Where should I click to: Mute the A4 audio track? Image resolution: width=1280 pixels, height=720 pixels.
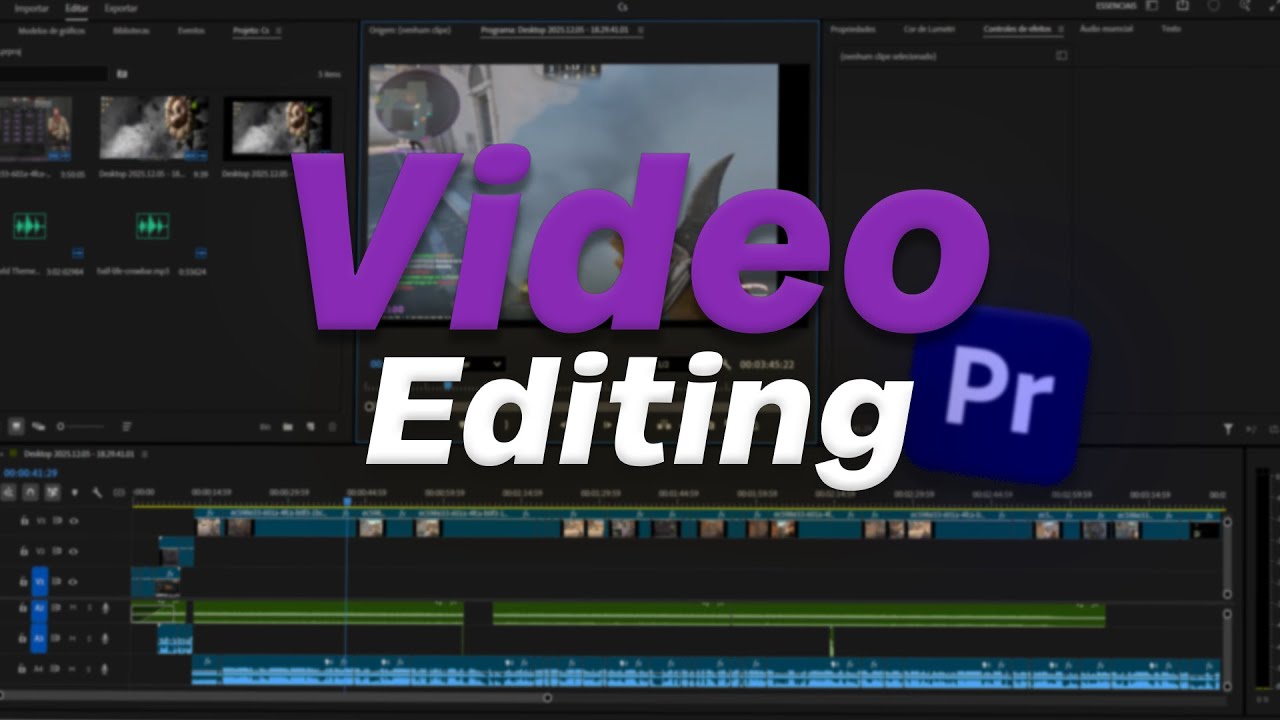72,668
